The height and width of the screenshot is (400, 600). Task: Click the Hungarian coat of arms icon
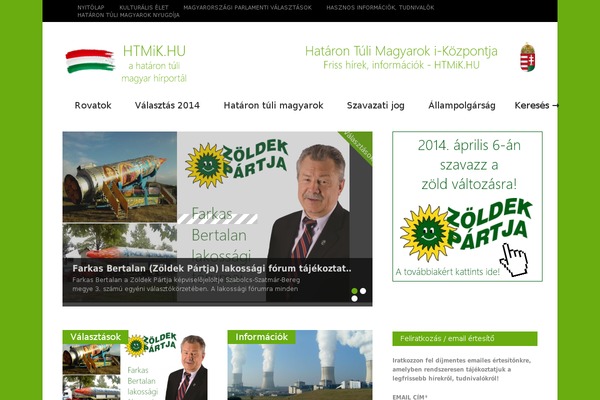(x=528, y=57)
